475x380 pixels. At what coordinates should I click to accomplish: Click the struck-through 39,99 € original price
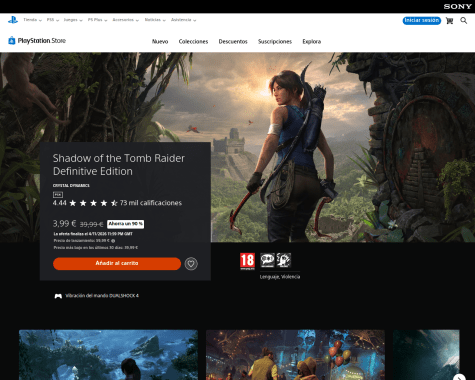pos(91,225)
